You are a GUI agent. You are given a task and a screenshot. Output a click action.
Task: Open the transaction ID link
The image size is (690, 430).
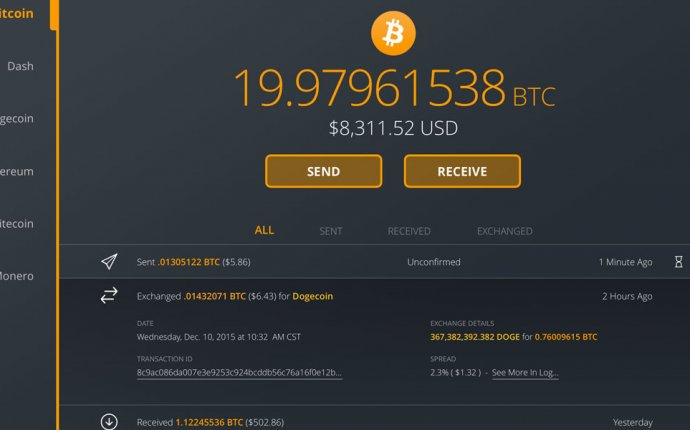239,372
